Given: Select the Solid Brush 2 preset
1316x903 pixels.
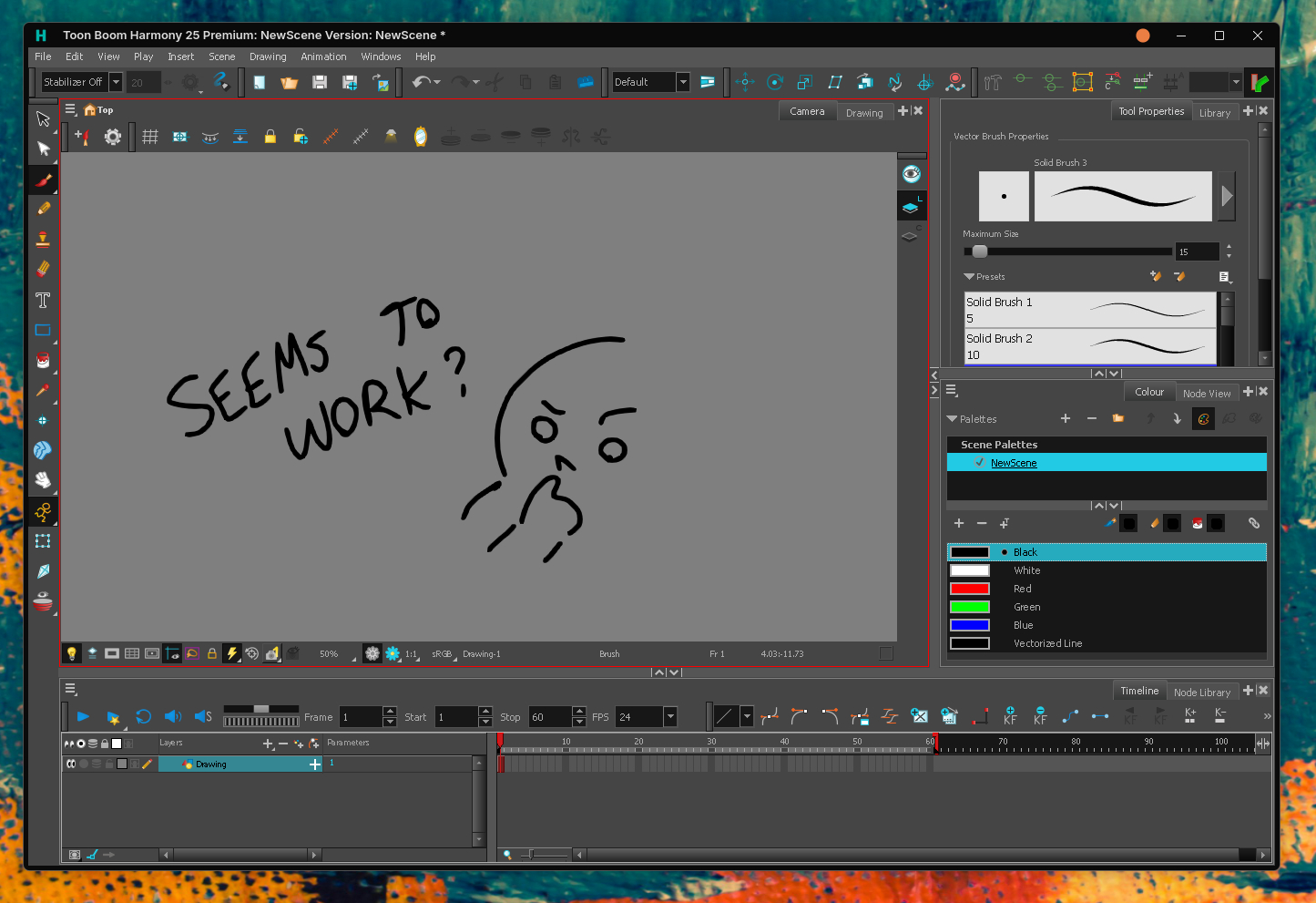Looking at the screenshot, I should pos(1089,346).
